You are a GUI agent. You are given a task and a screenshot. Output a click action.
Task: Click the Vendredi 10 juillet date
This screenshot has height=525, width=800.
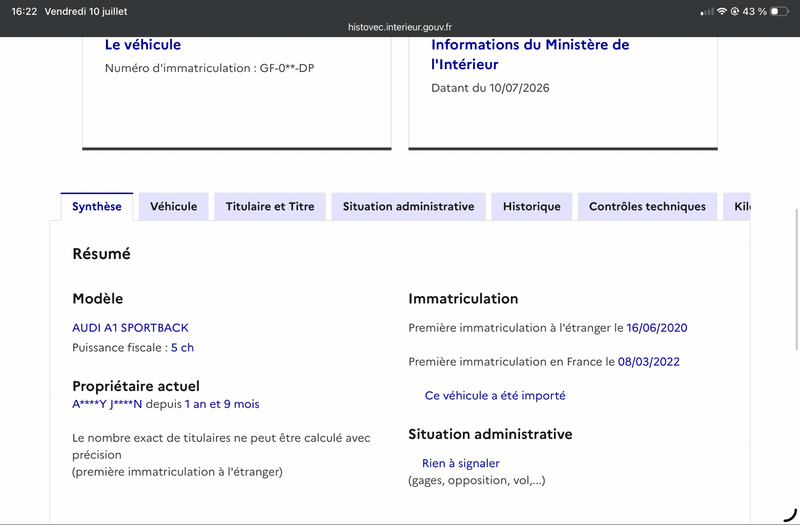point(86,11)
